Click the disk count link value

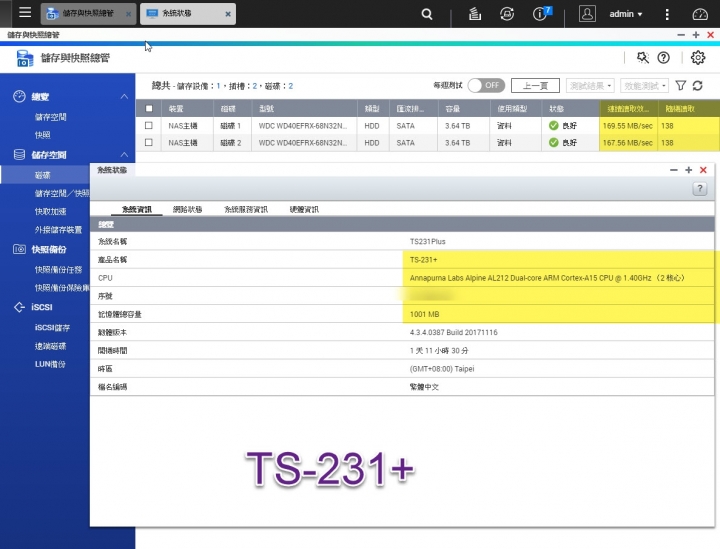(291, 86)
